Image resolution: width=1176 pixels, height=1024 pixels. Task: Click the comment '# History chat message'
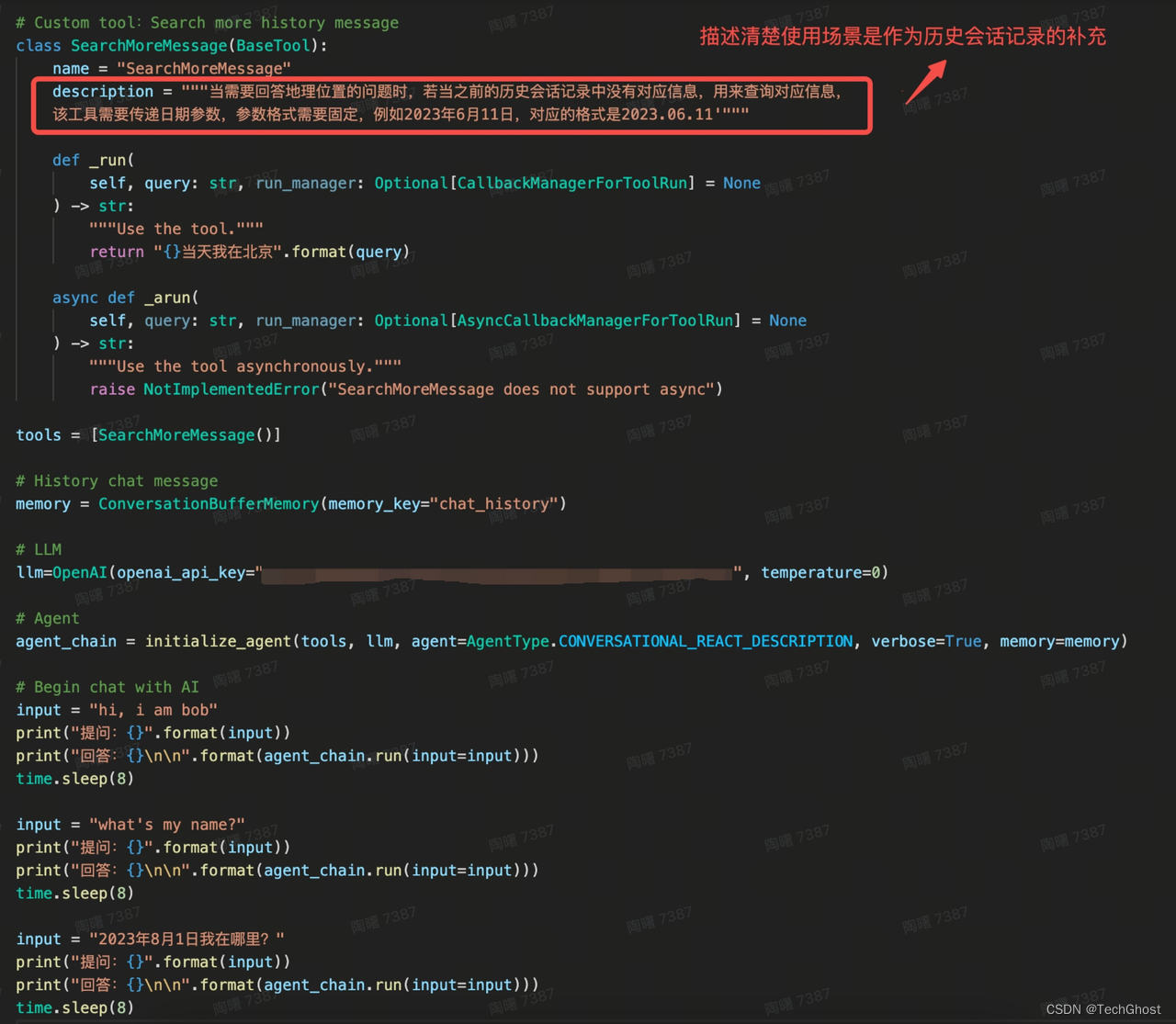(117, 481)
